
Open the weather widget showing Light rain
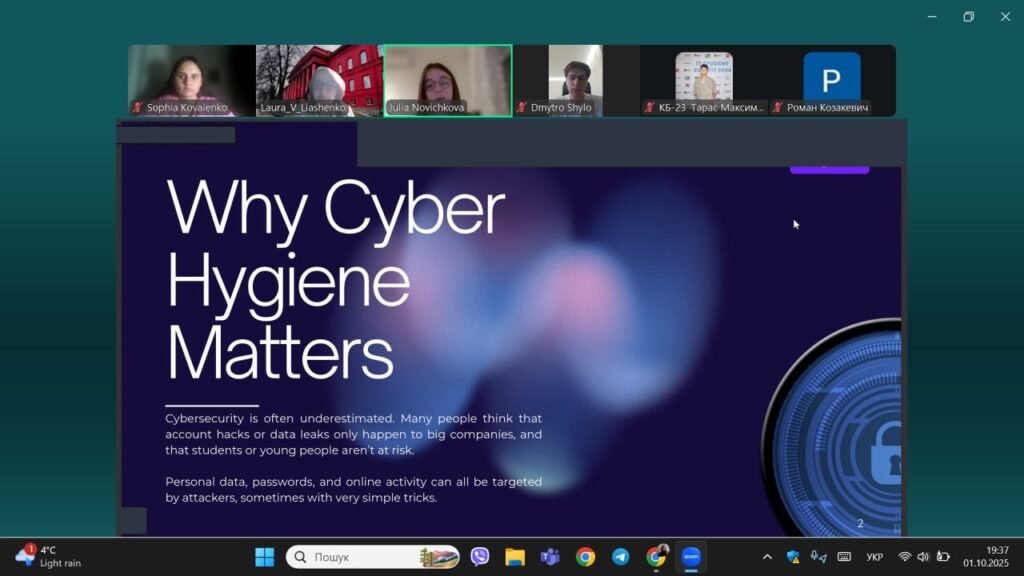48,557
